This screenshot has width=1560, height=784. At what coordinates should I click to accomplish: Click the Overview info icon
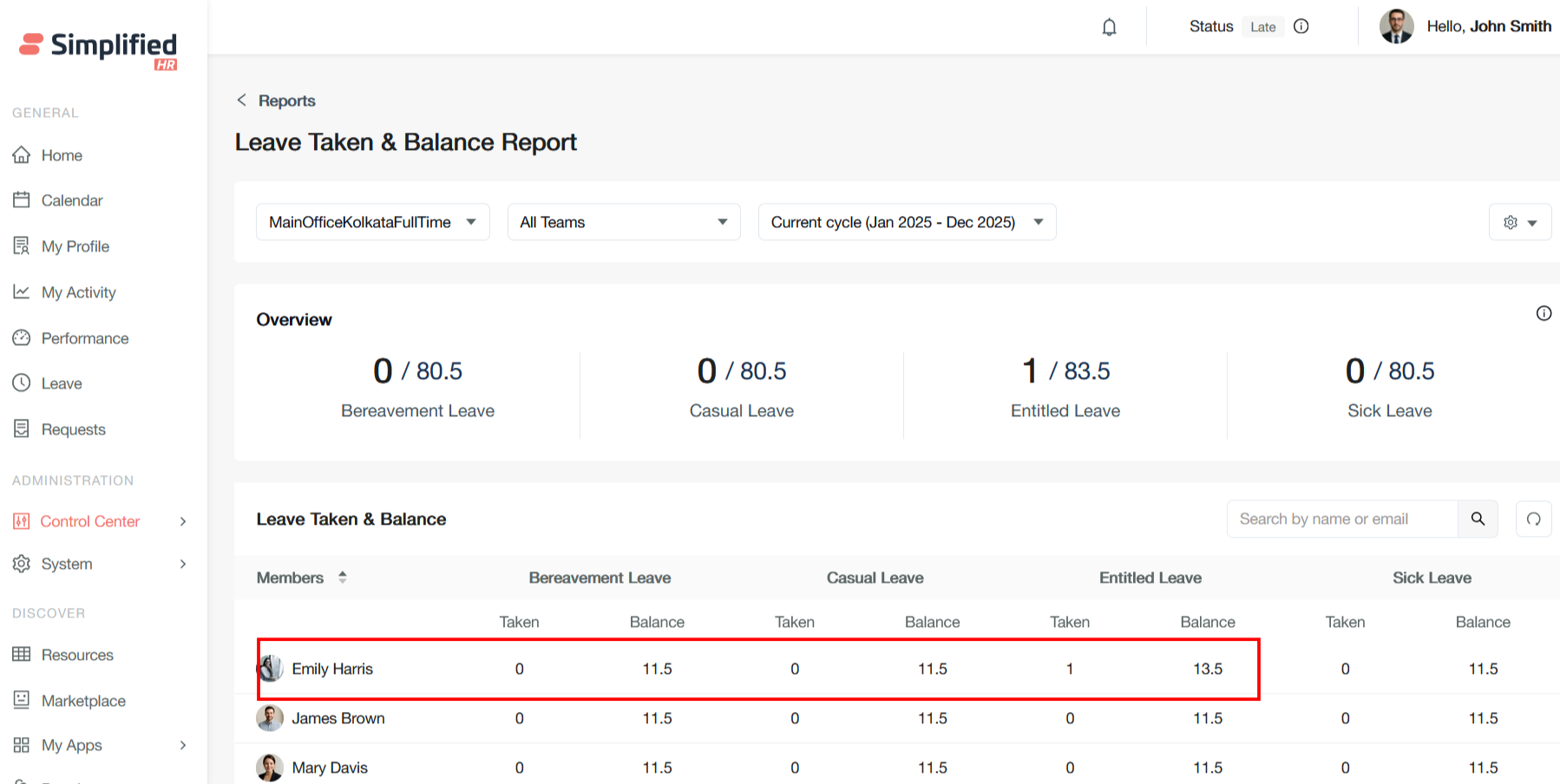[x=1544, y=313]
